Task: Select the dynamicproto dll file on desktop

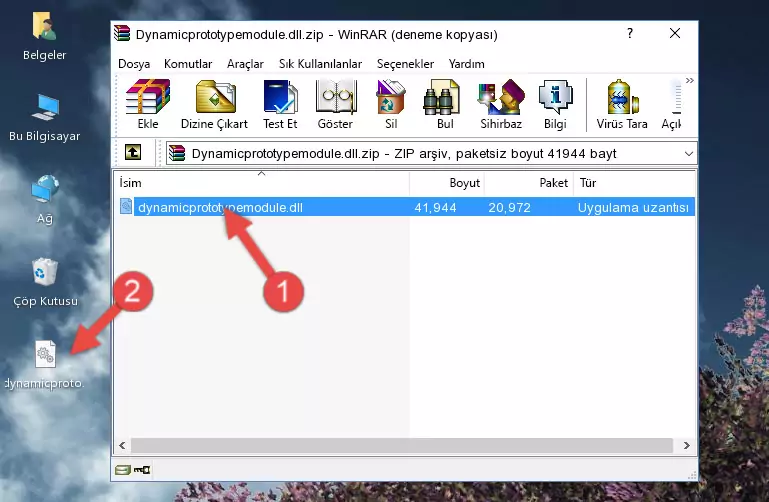Action: 45,365
